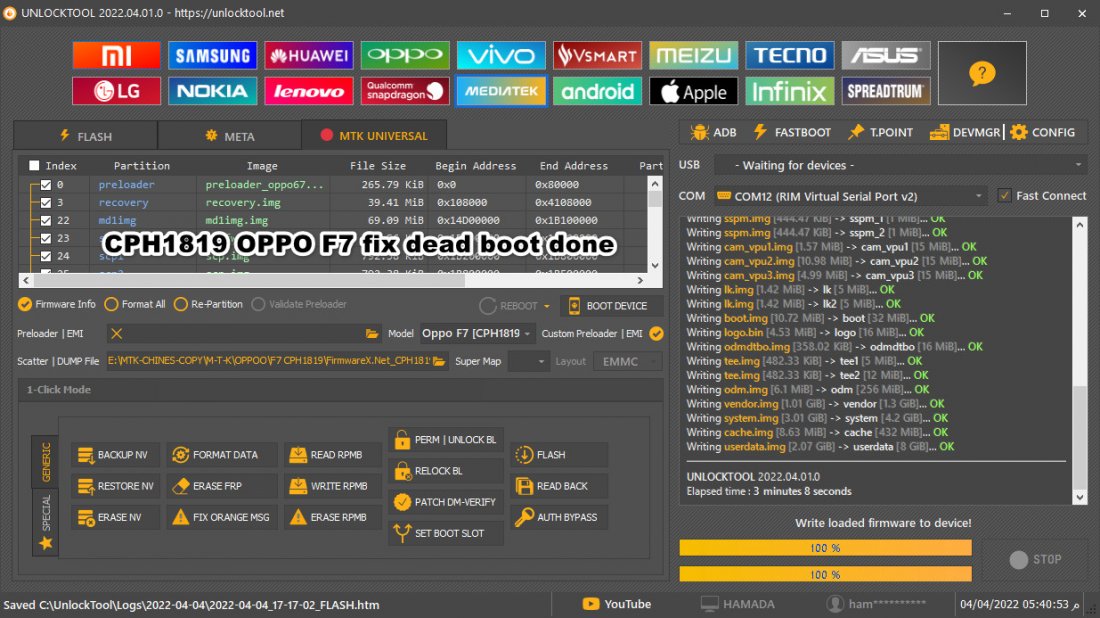Viewport: 1100px width, 618px height.
Task: Pick the Vivo brand tile
Action: pos(501,55)
